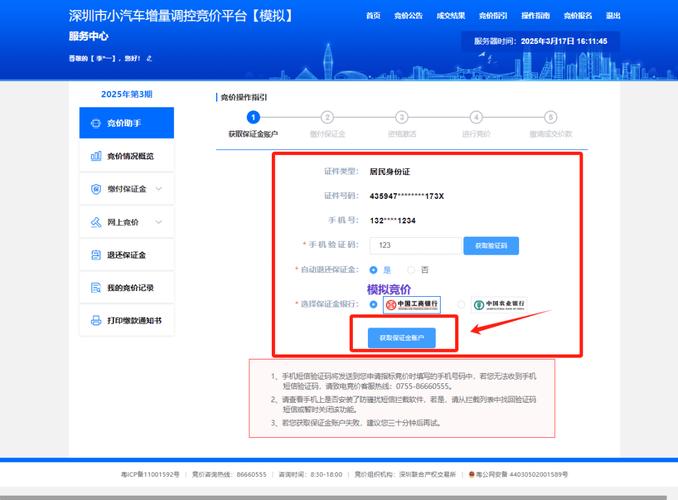This screenshot has width=678, height=500.
Task: Click the 手机验证码 input field
Action: (x=413, y=245)
